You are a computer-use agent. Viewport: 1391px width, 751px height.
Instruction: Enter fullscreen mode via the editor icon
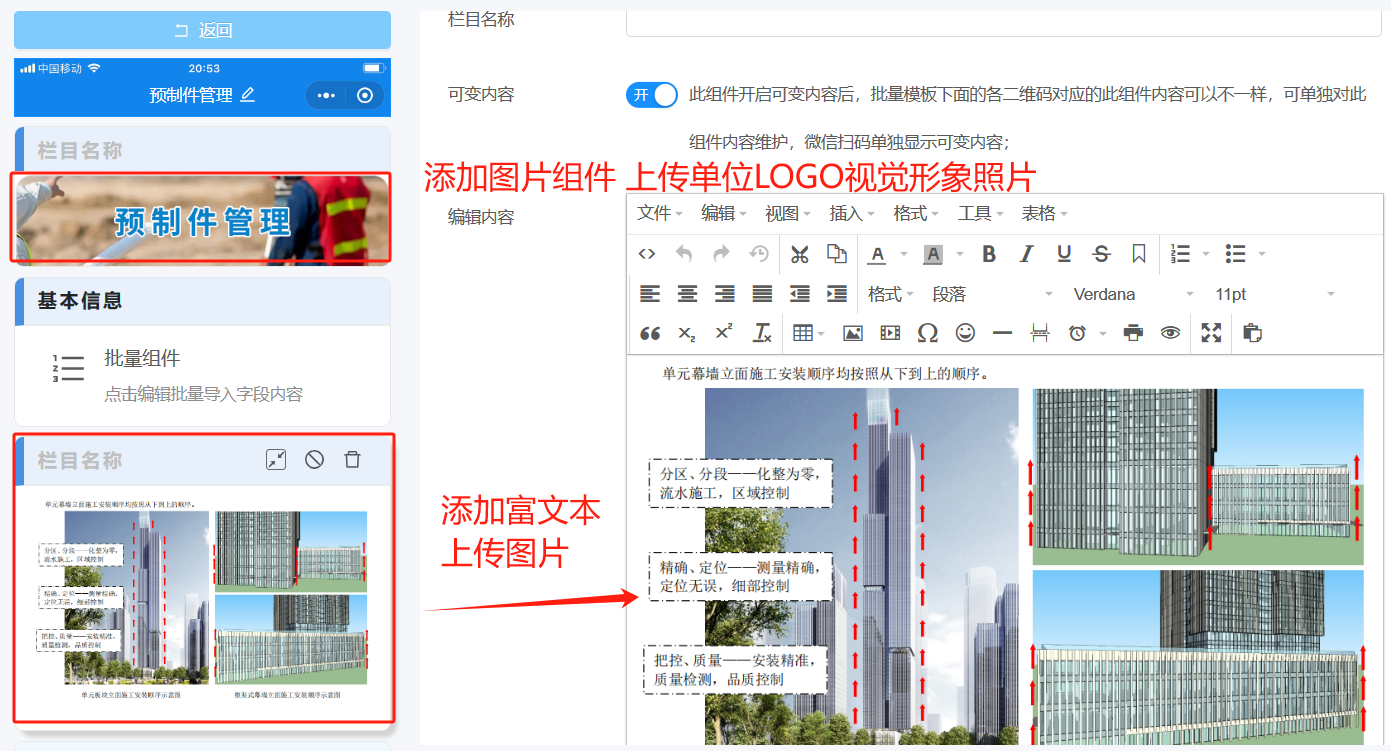(x=1210, y=333)
